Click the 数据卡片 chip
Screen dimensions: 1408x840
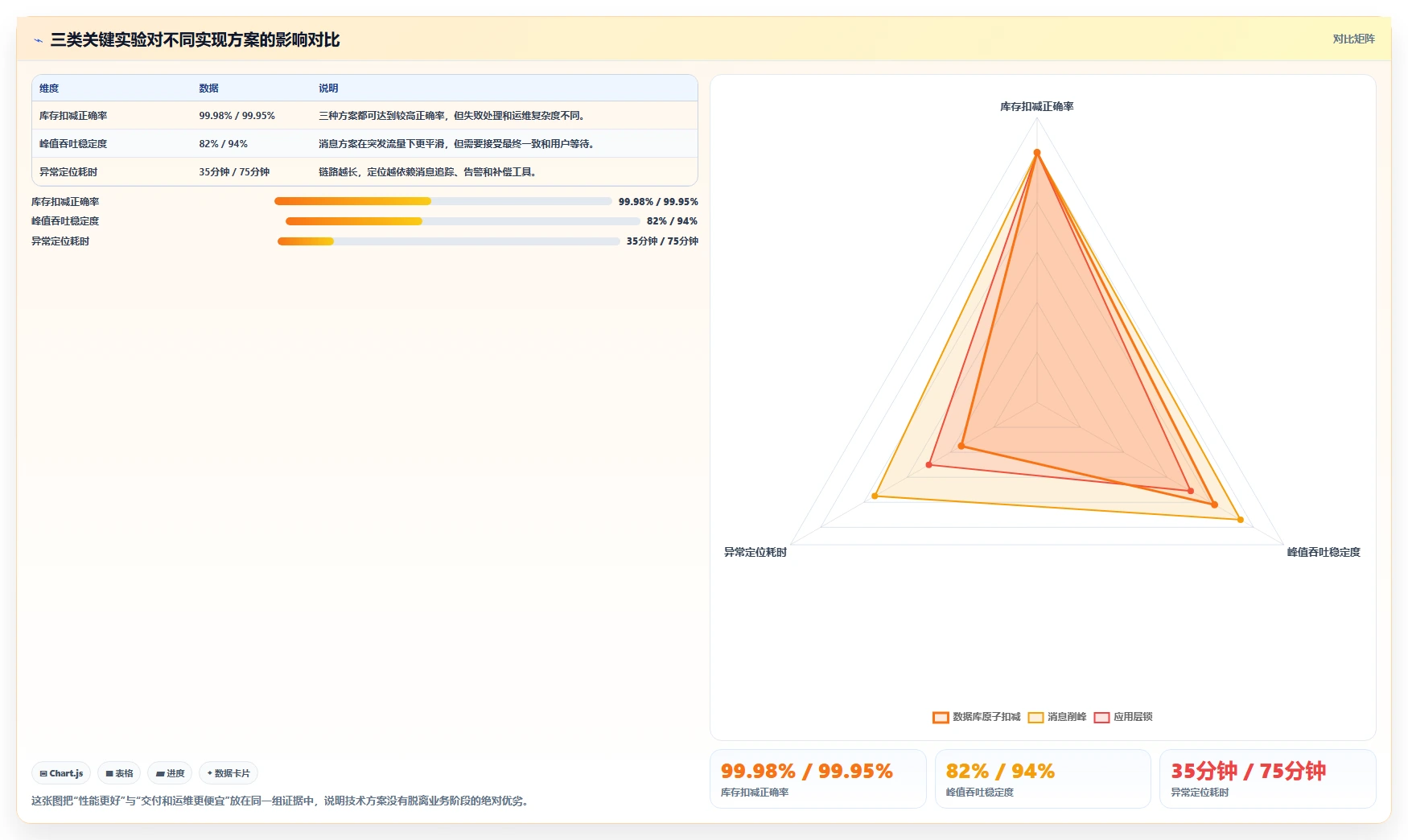[x=228, y=773]
